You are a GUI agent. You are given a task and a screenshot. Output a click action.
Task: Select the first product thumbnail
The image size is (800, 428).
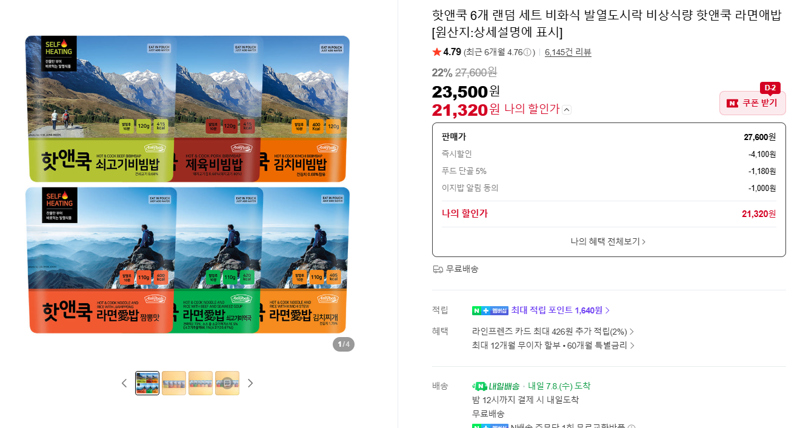click(x=147, y=383)
